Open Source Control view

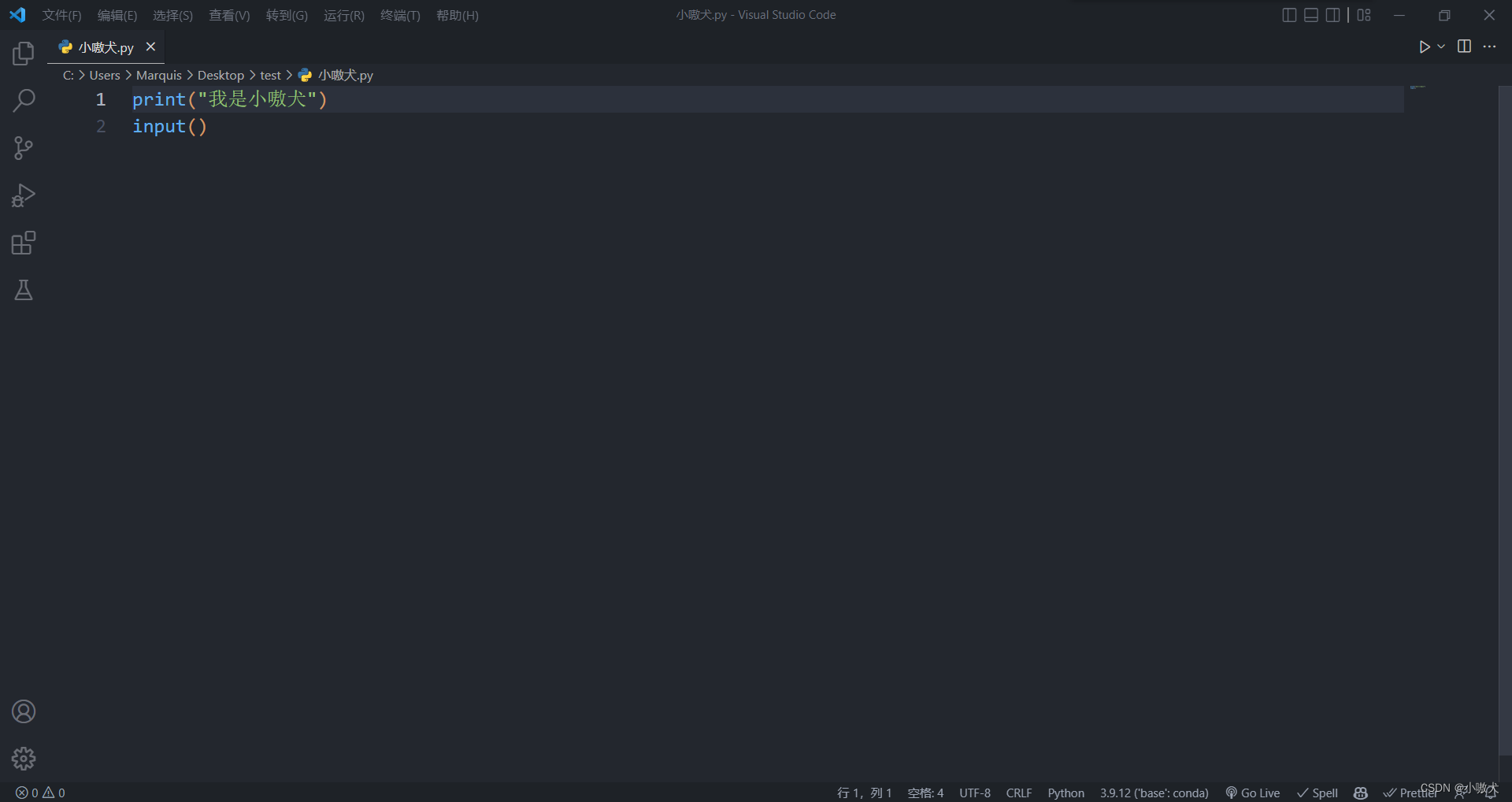pyautogui.click(x=24, y=148)
